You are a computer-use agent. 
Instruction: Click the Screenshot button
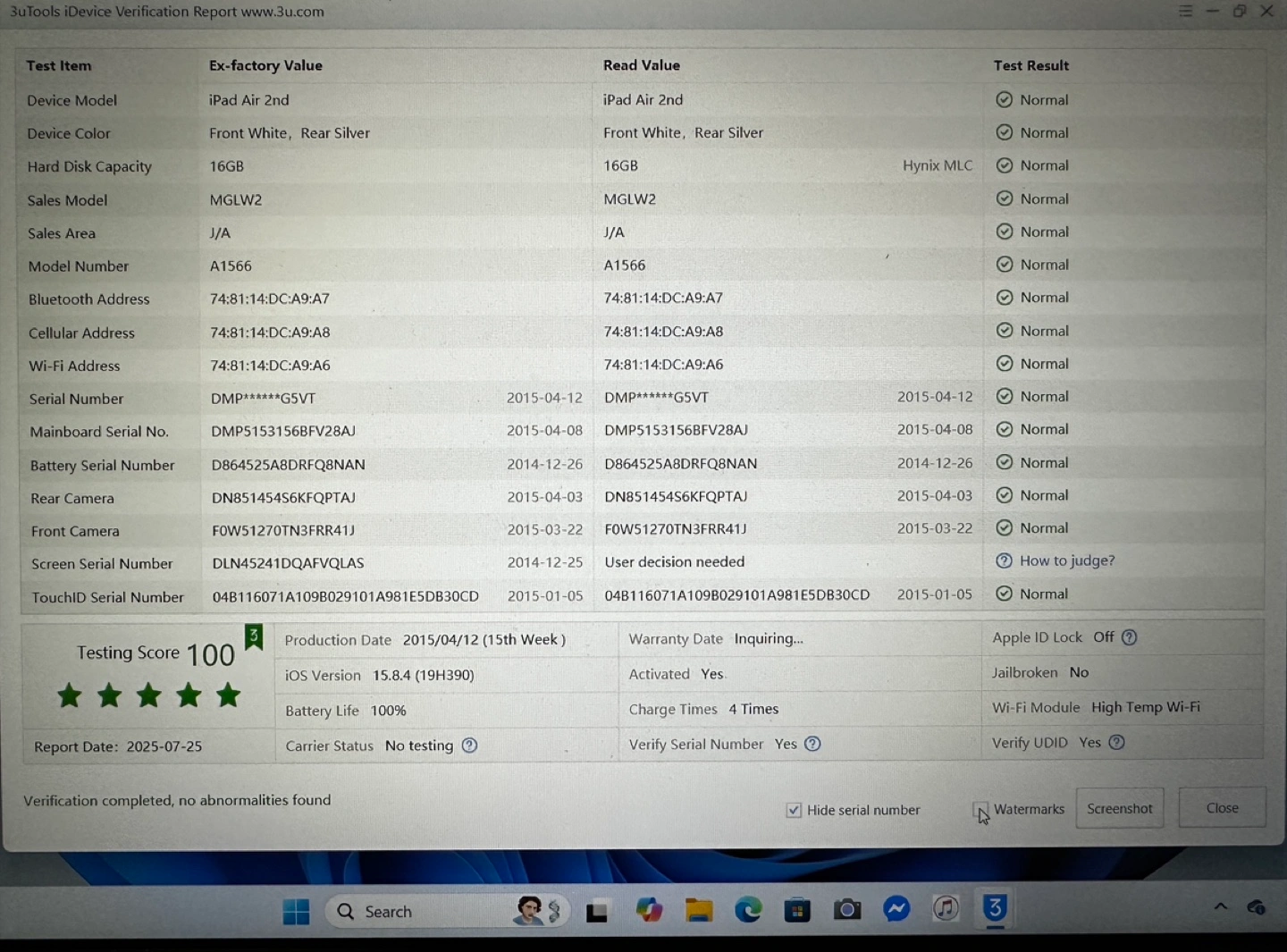click(x=1120, y=808)
